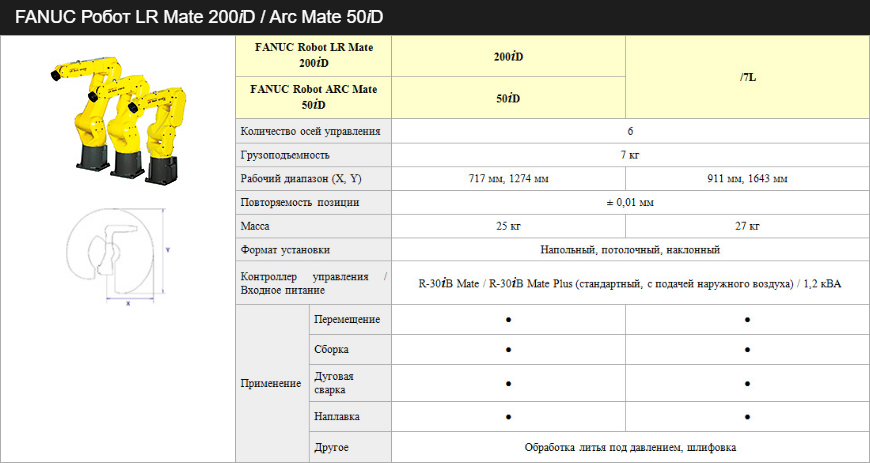Screen dimensions: 870x463
Task: Click the Дуговая сварка bullet under 200iD
Action: click(x=508, y=383)
